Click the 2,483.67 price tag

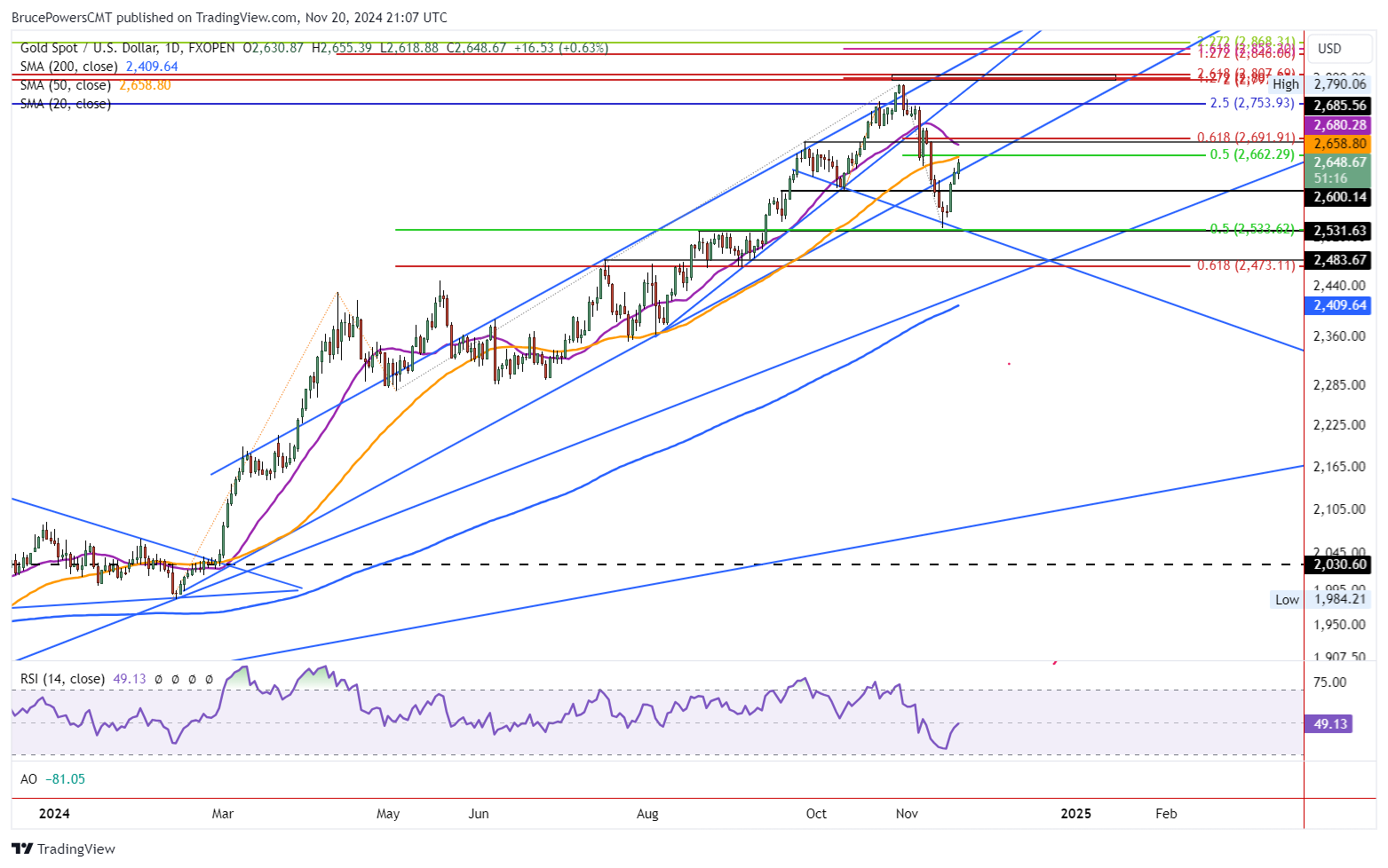1339,260
